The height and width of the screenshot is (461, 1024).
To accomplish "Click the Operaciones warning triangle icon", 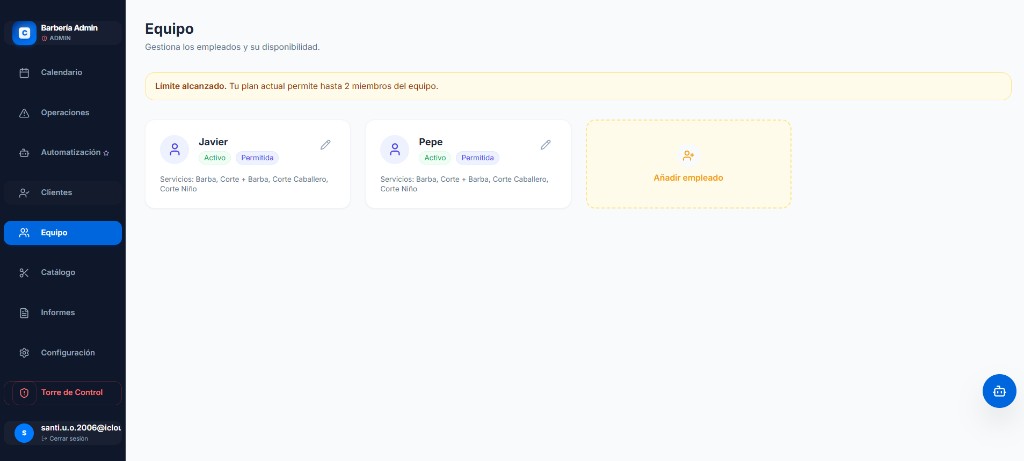I will pyautogui.click(x=24, y=113).
